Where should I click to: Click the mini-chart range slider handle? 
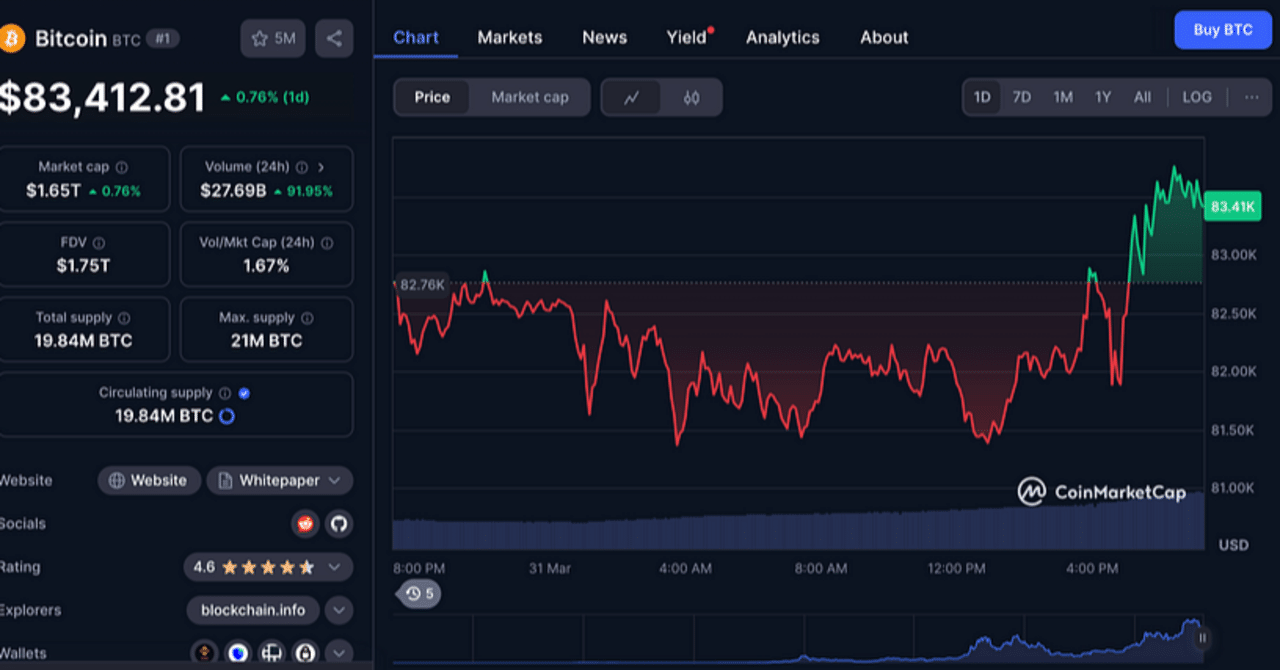pos(1202,638)
